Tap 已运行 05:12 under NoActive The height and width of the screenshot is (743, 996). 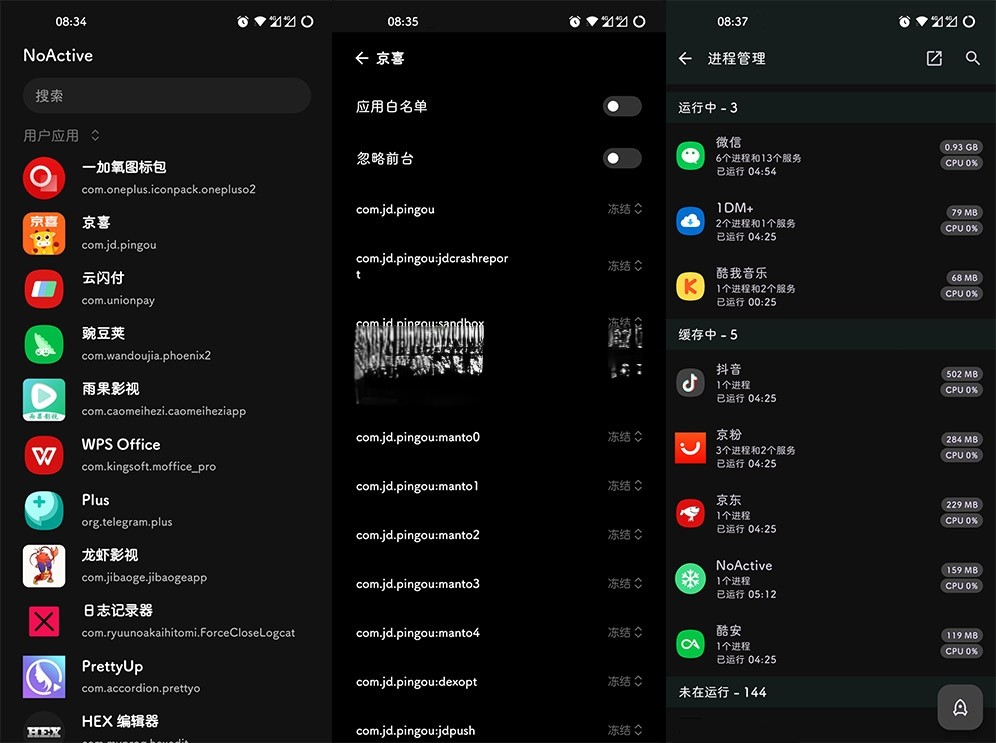[746, 594]
